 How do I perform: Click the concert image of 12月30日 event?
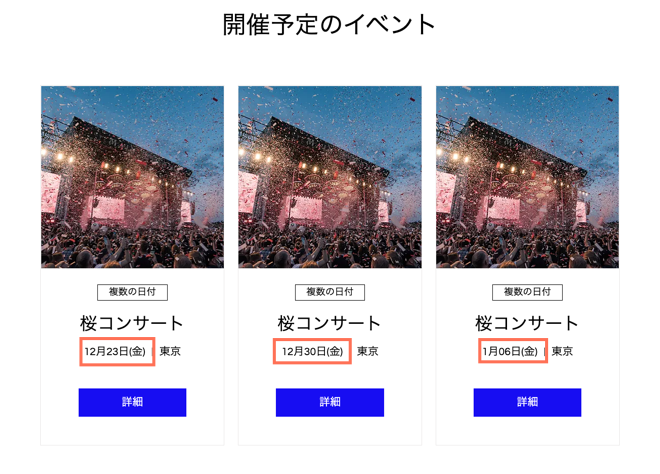pyautogui.click(x=329, y=177)
